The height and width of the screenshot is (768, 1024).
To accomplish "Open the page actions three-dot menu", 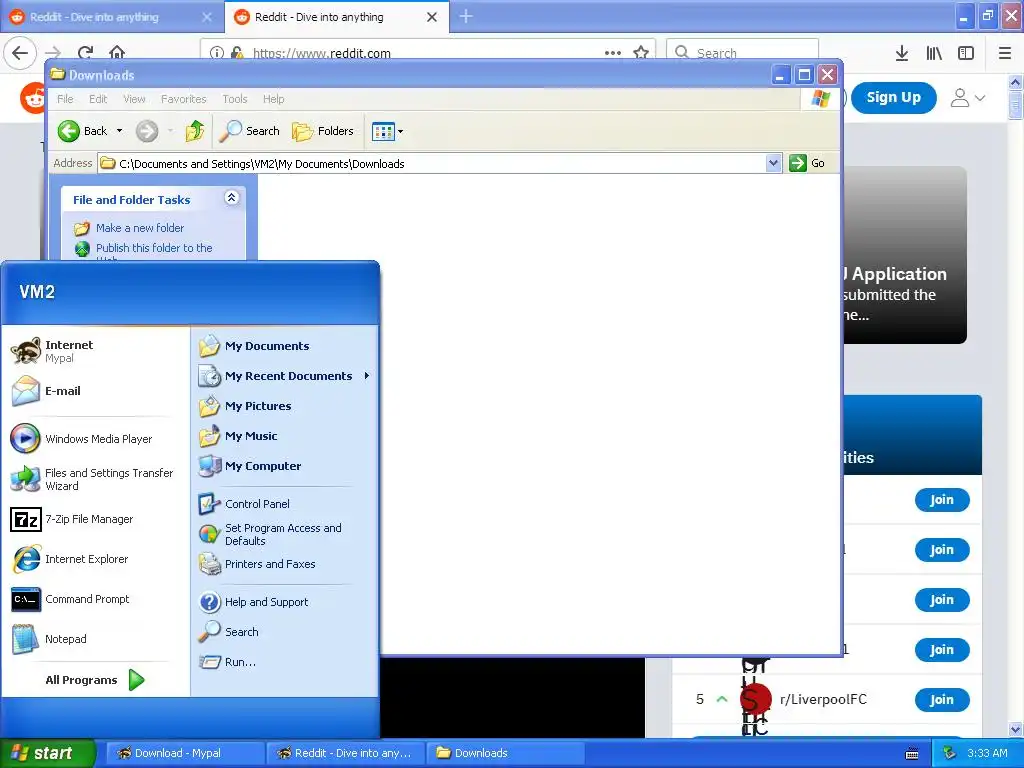I will [613, 53].
